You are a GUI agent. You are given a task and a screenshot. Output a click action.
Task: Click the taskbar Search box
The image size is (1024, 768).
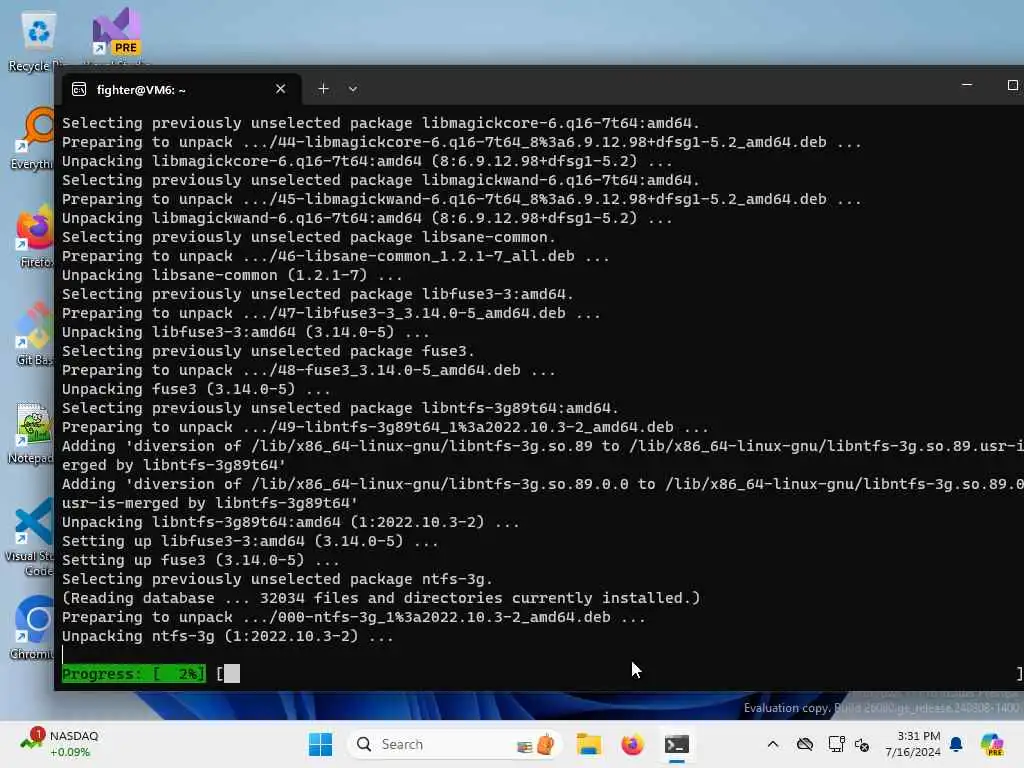pyautogui.click(x=455, y=744)
